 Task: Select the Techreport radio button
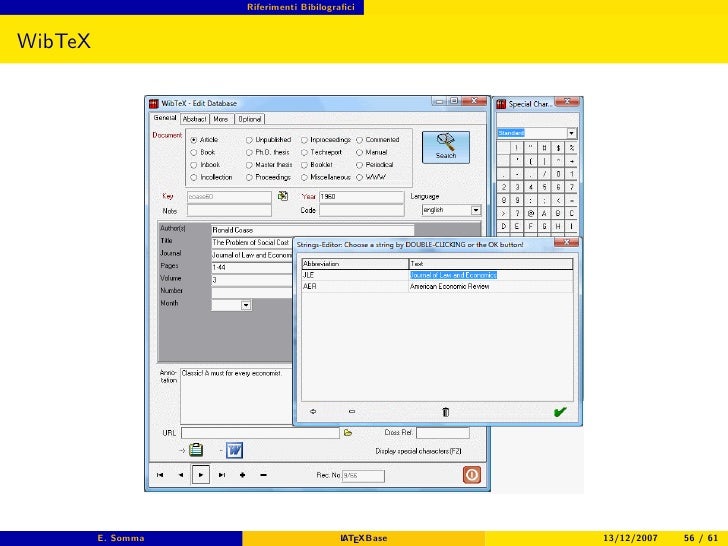(304, 152)
